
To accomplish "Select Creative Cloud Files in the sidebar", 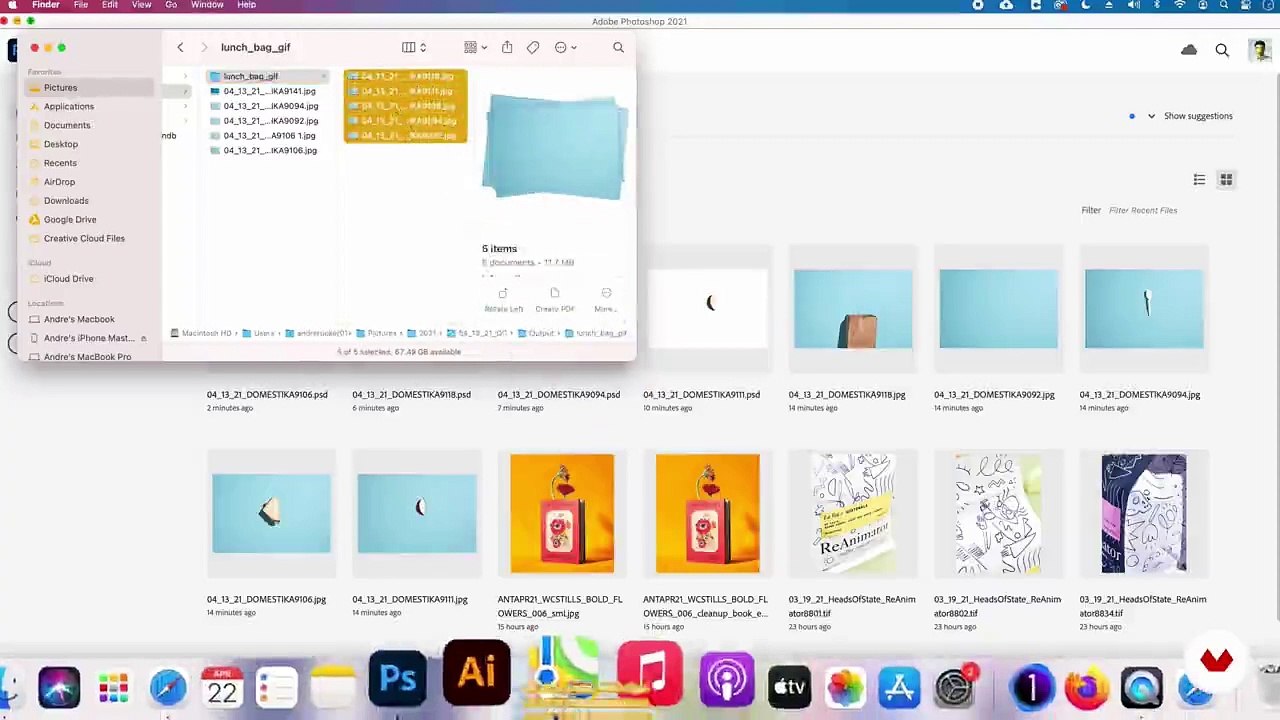I will (84, 238).
